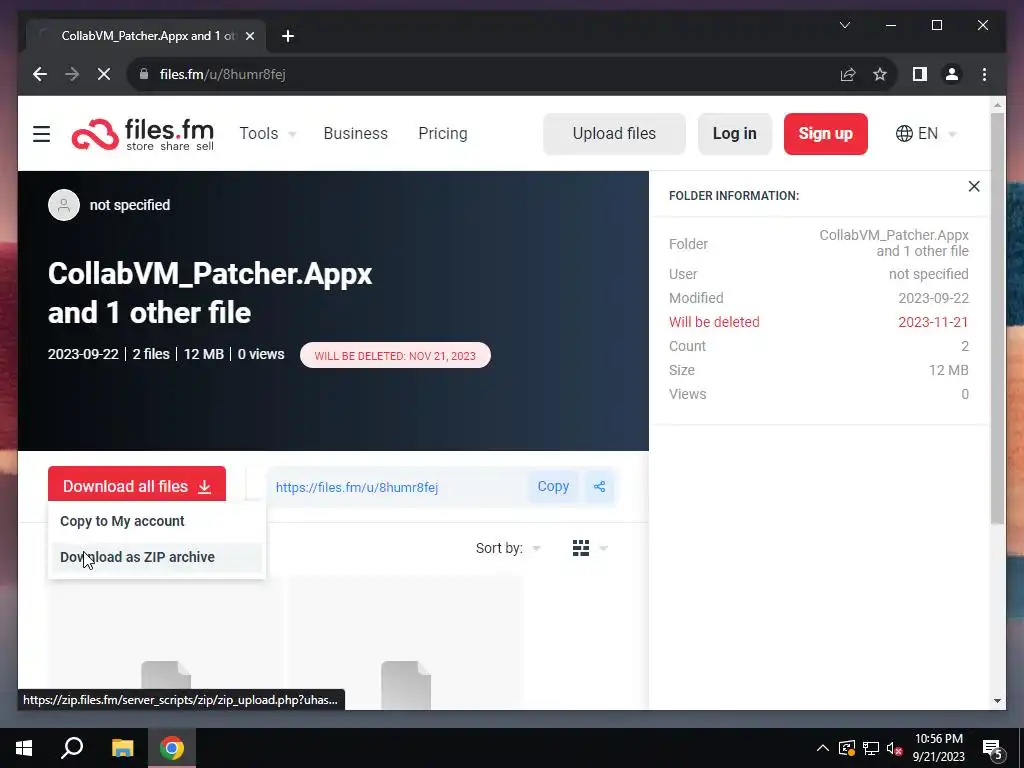Close the CollabVM_Patcher.Appx tab
Screen dimensions: 1024x768
[x=249, y=36]
